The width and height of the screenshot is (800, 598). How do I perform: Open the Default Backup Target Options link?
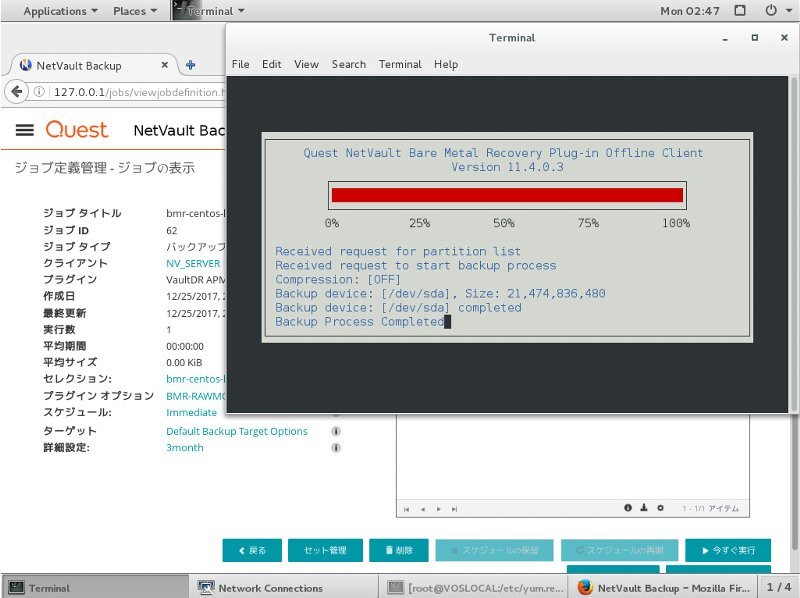point(237,431)
